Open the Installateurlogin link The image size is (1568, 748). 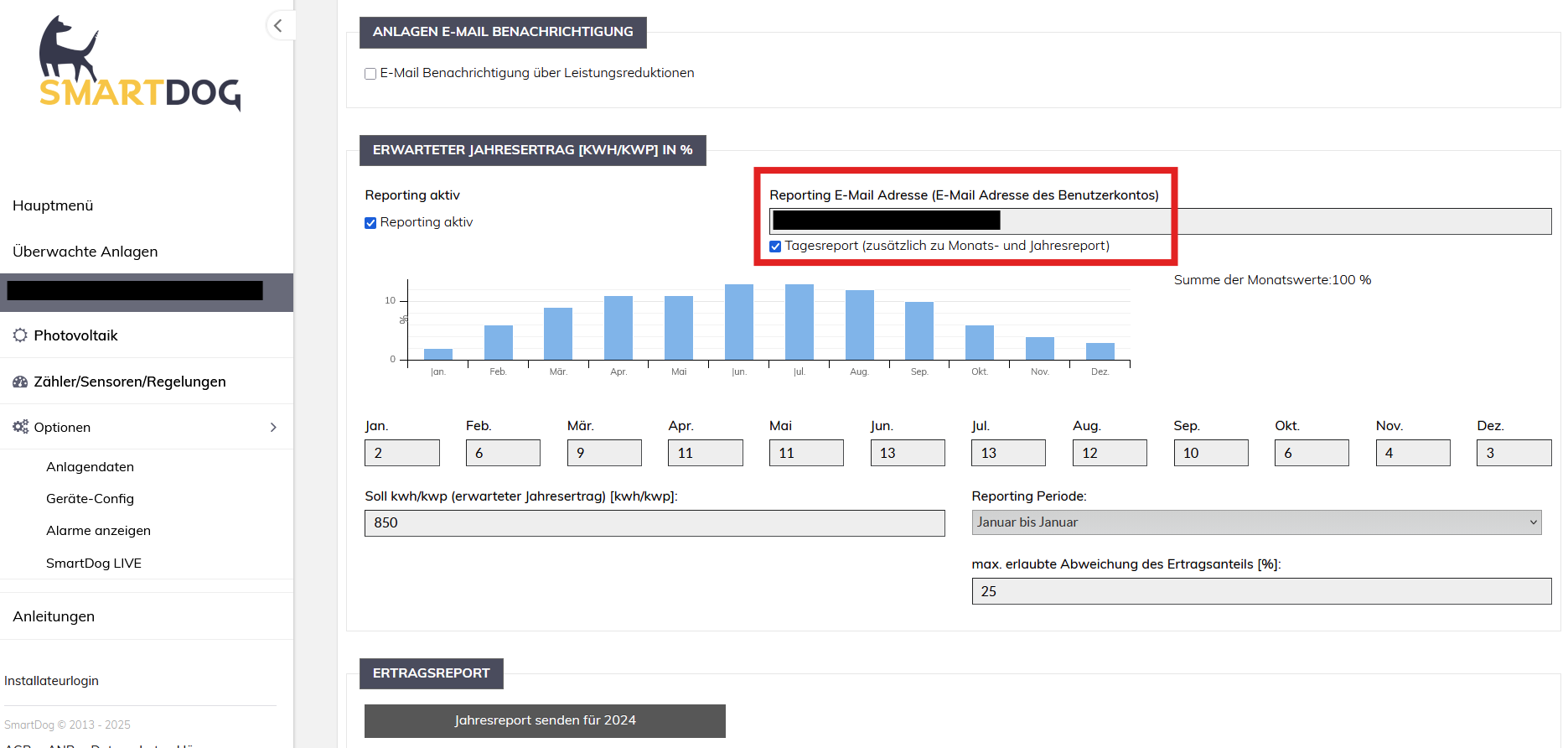click(x=51, y=681)
